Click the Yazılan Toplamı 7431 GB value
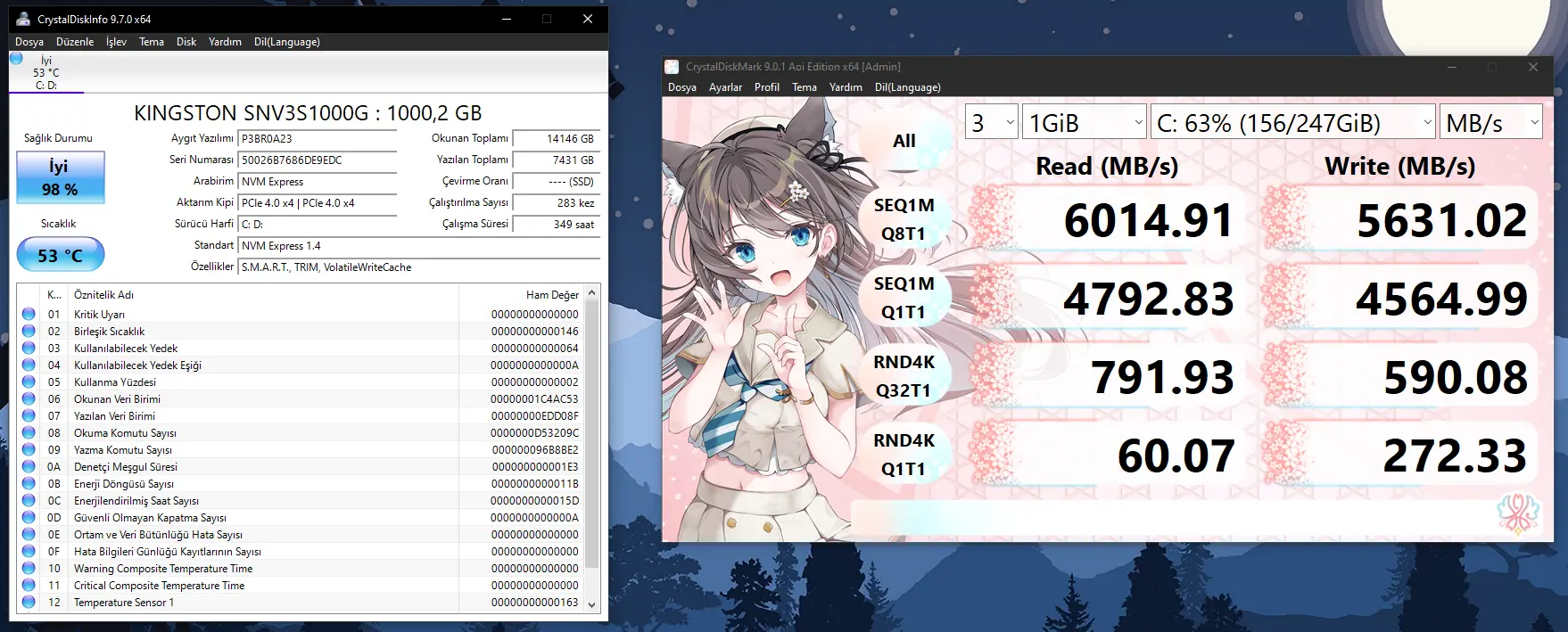 click(557, 160)
